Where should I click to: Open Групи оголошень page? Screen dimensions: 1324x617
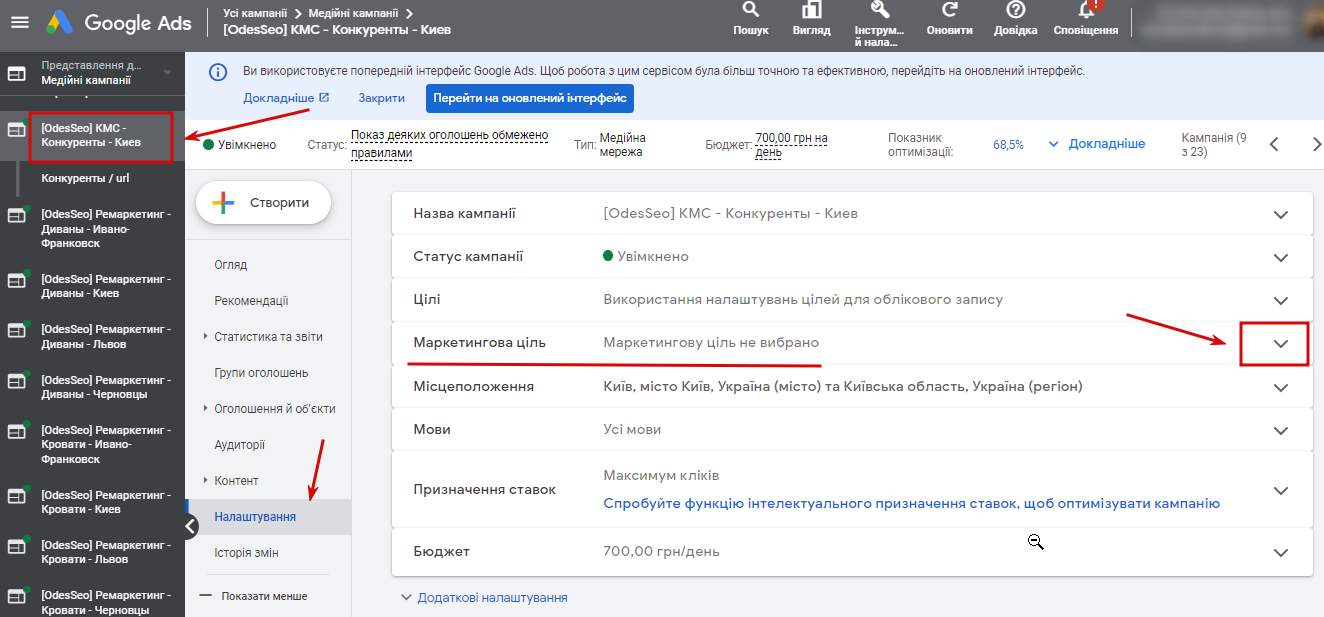coord(261,373)
